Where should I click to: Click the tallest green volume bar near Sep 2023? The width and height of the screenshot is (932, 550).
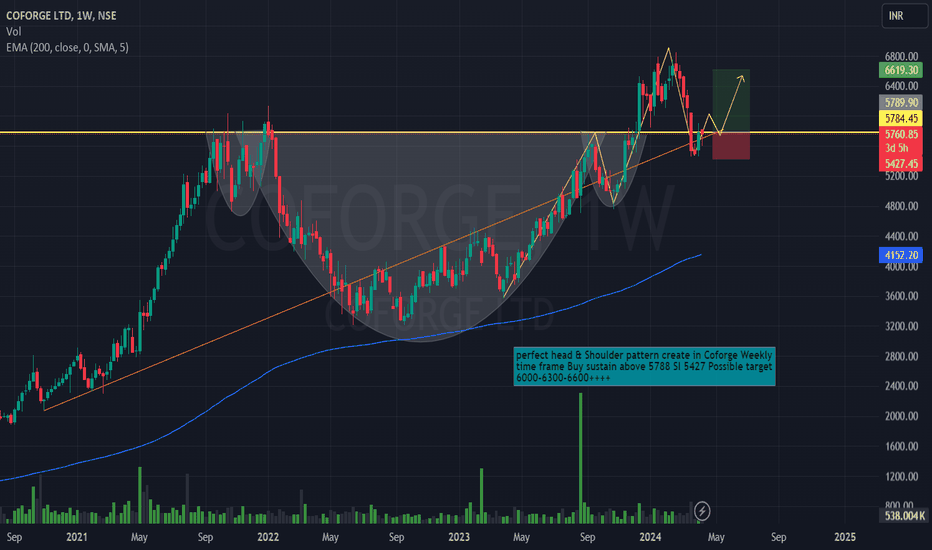tap(581, 458)
